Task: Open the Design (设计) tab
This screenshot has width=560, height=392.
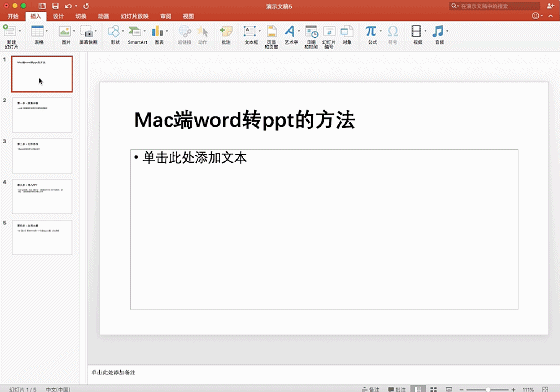Action: click(x=58, y=16)
